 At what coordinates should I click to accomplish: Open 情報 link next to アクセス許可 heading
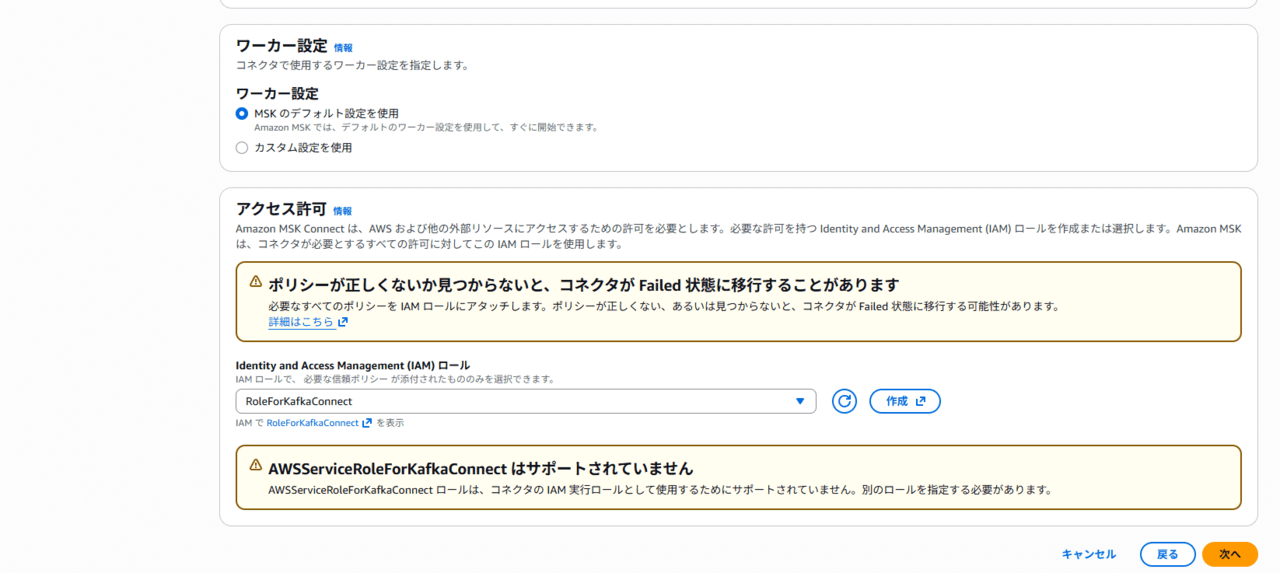point(342,211)
